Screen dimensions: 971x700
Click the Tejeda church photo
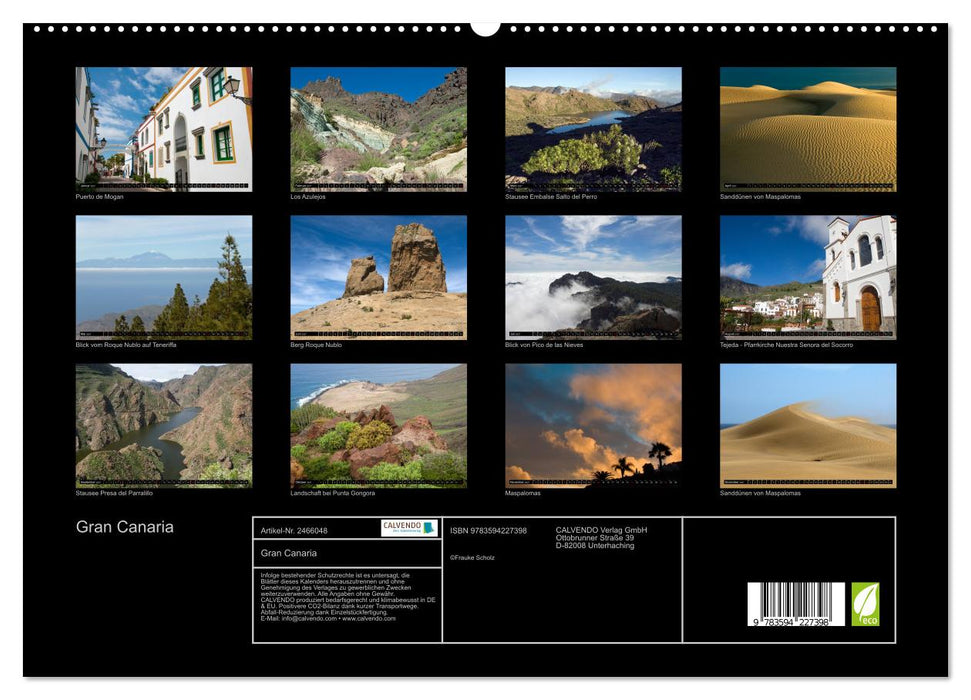[x=808, y=278]
